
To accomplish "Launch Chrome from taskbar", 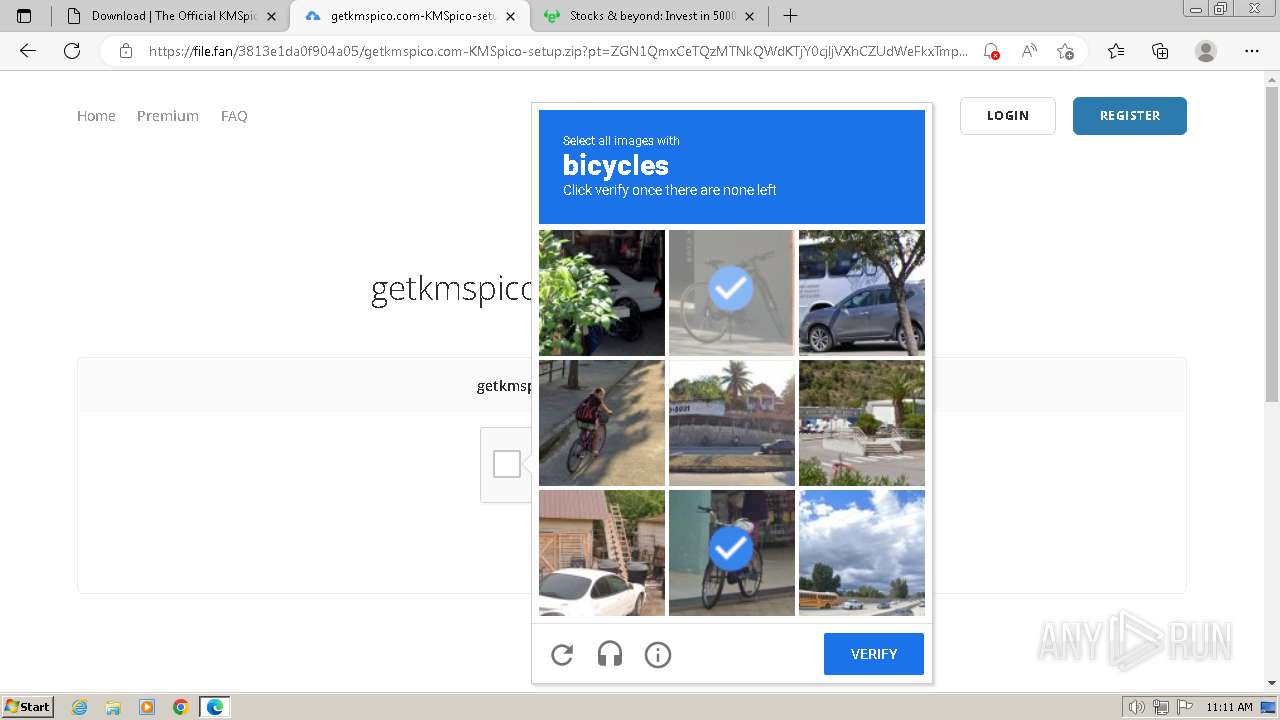I will pos(180,707).
